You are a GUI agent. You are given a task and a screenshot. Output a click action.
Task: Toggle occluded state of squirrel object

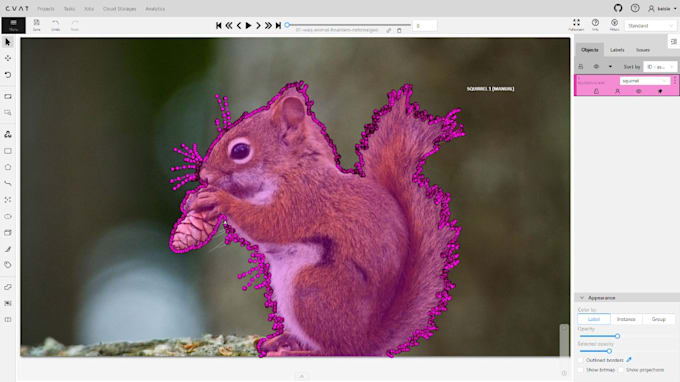618,91
